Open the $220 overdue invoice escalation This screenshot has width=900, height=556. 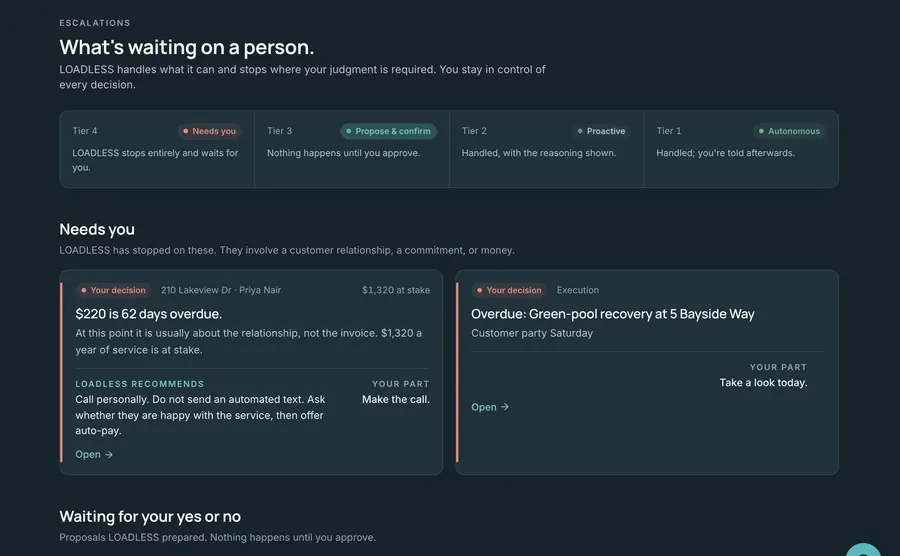click(94, 454)
